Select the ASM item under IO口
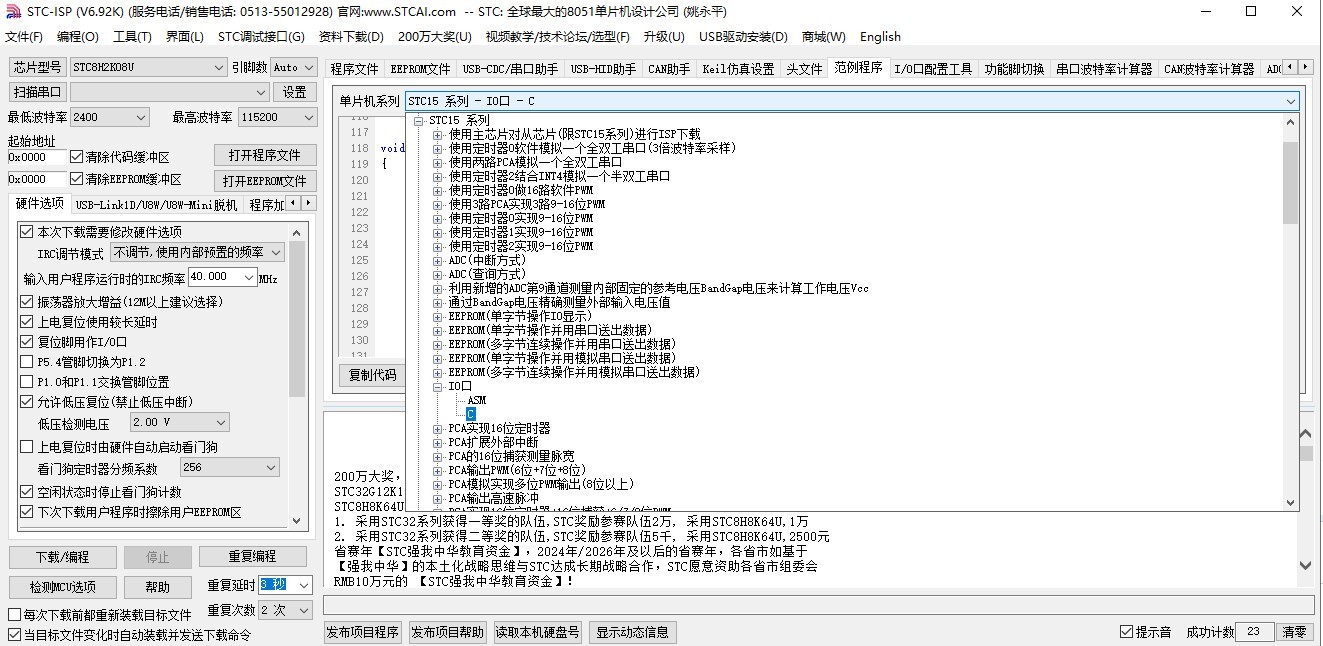 click(476, 400)
